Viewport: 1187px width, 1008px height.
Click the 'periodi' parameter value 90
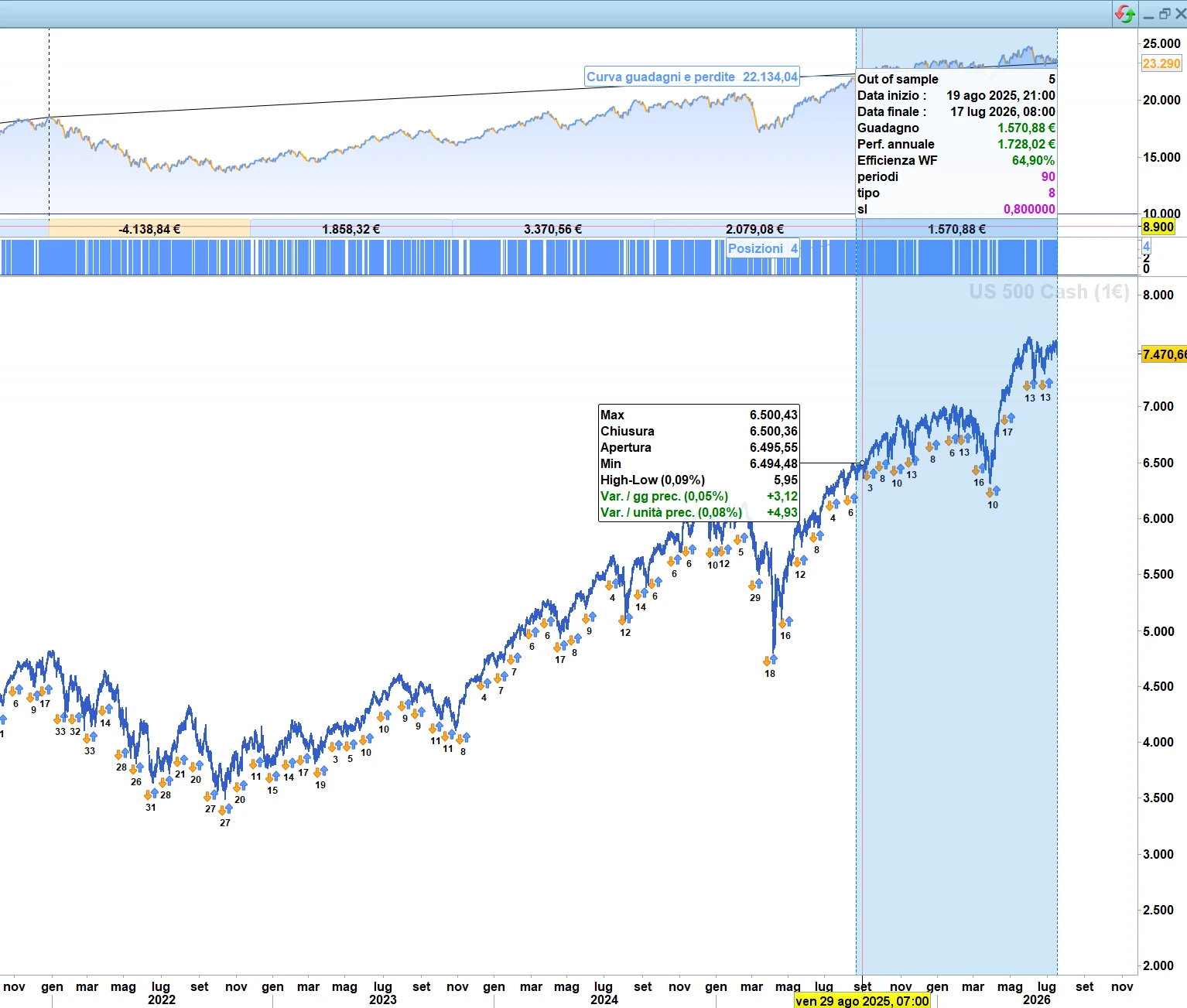(x=1048, y=176)
